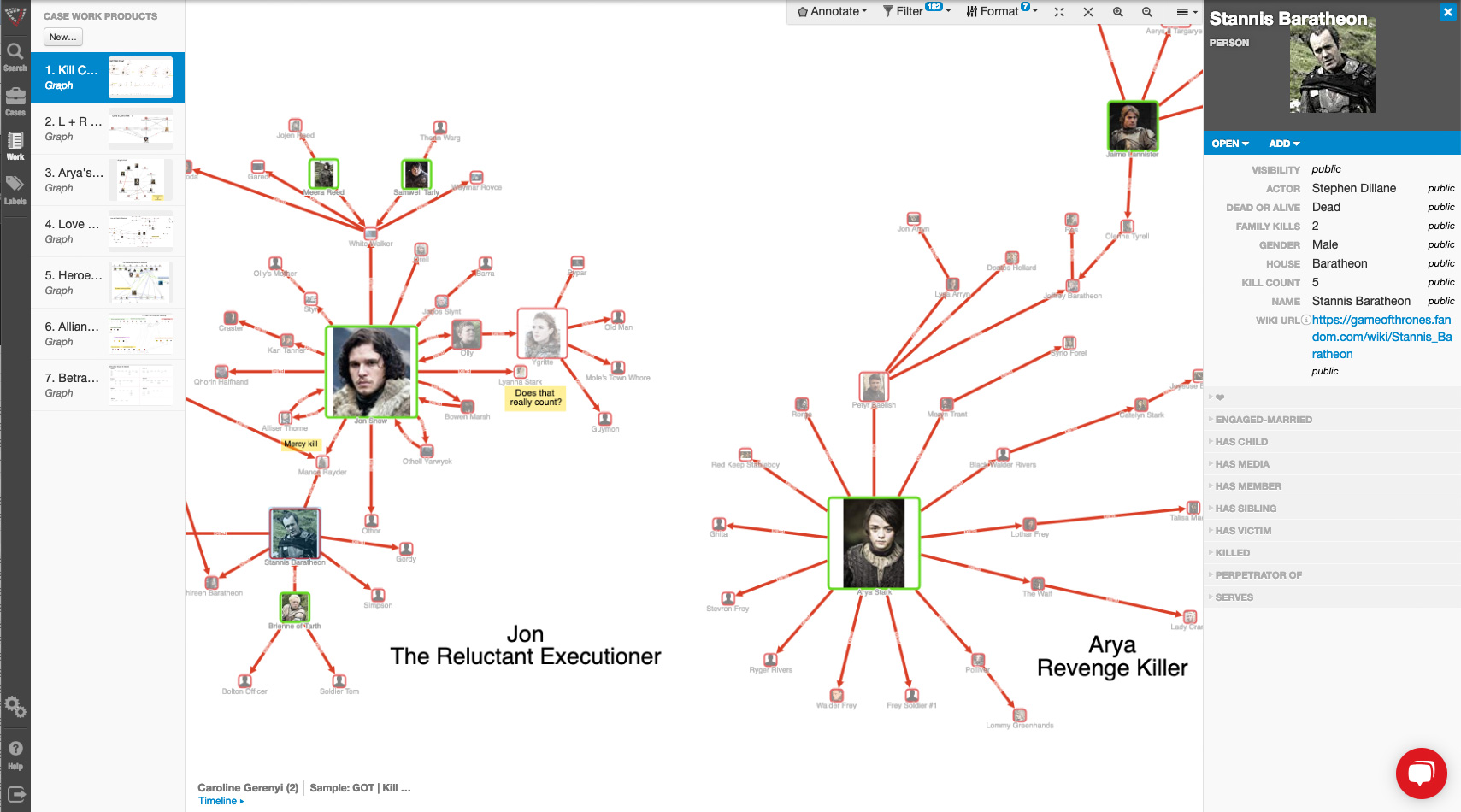The image size is (1461, 812).
Task: Click the 'Stephen Dillane' actor value
Action: 1354,188
